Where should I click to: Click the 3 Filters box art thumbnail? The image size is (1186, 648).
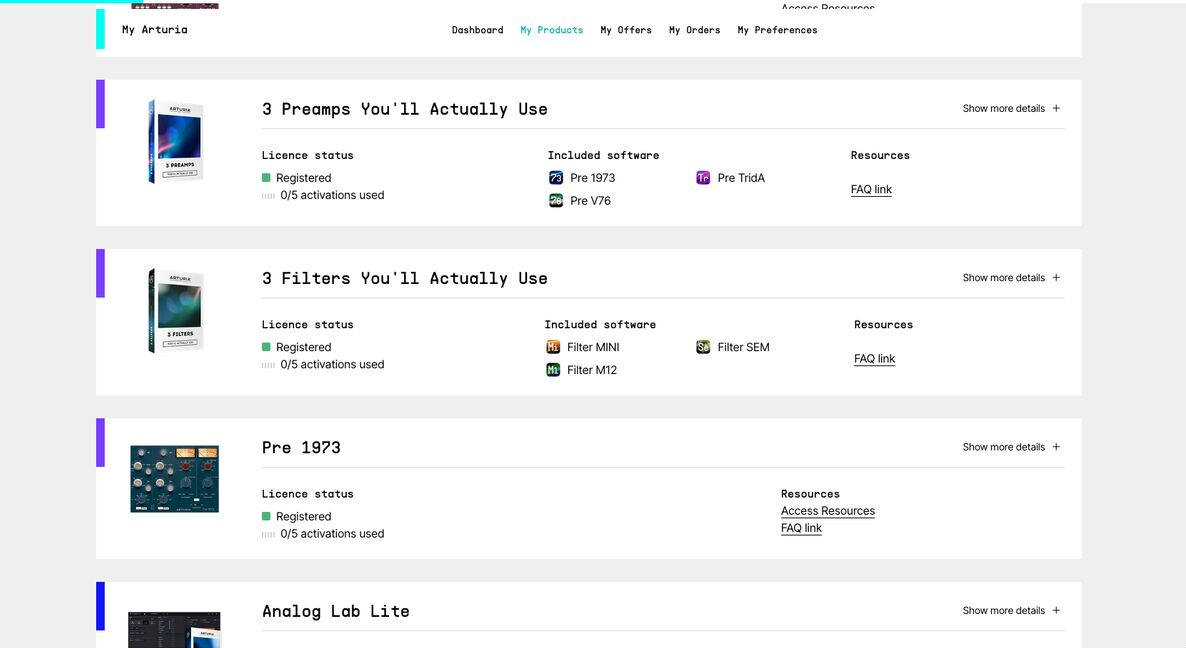pyautogui.click(x=175, y=310)
